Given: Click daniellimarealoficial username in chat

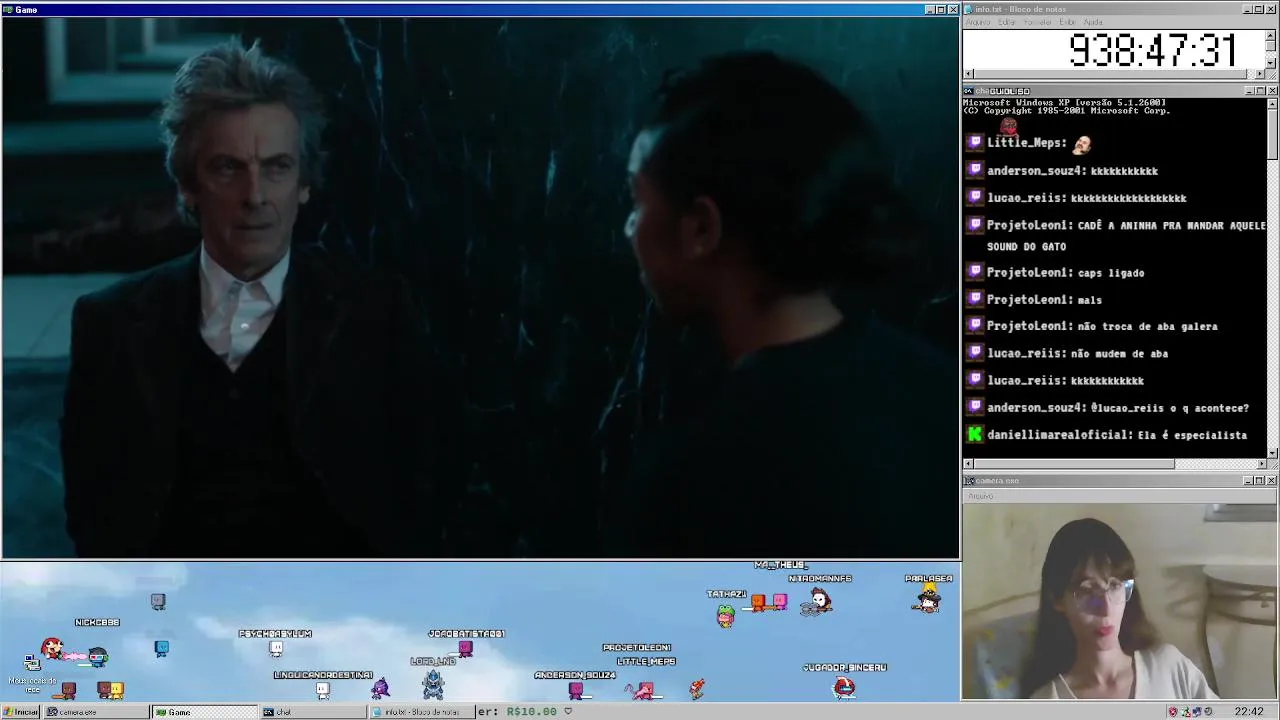Looking at the screenshot, I should pos(1058,435).
